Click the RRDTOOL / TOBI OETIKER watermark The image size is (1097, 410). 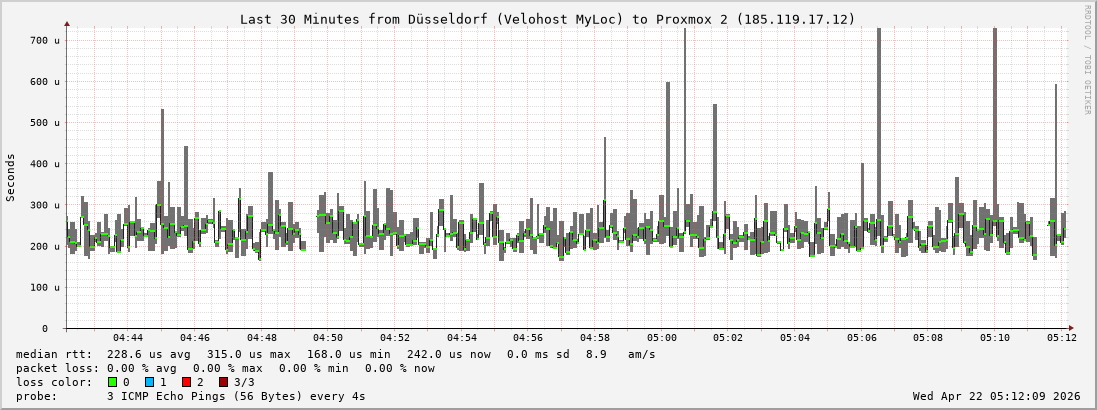tap(1087, 59)
